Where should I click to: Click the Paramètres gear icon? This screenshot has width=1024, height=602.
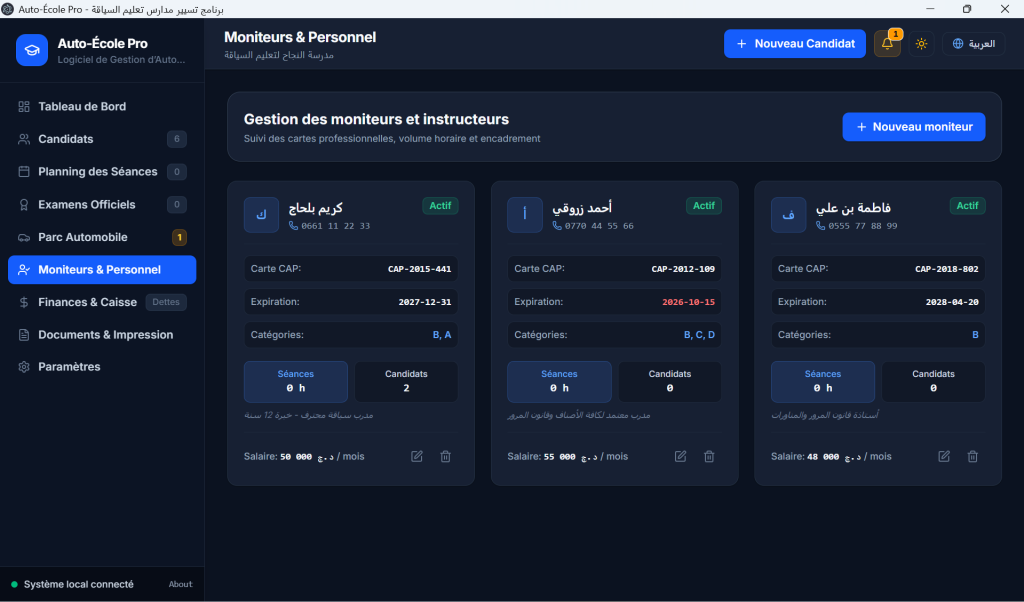coord(24,367)
